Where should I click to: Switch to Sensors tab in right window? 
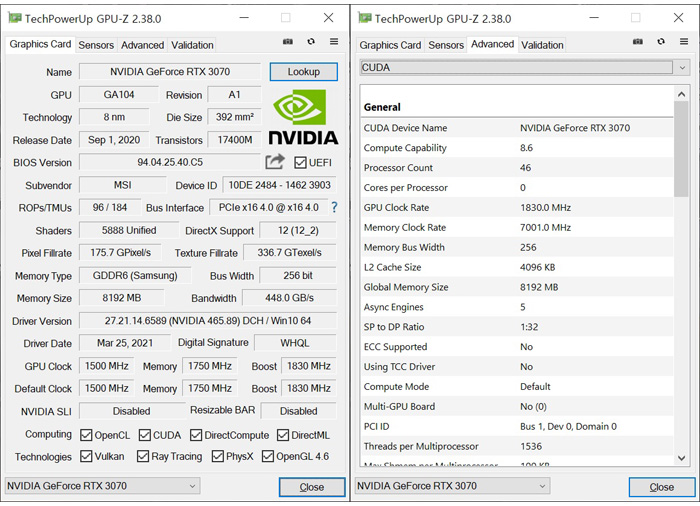coord(446,45)
